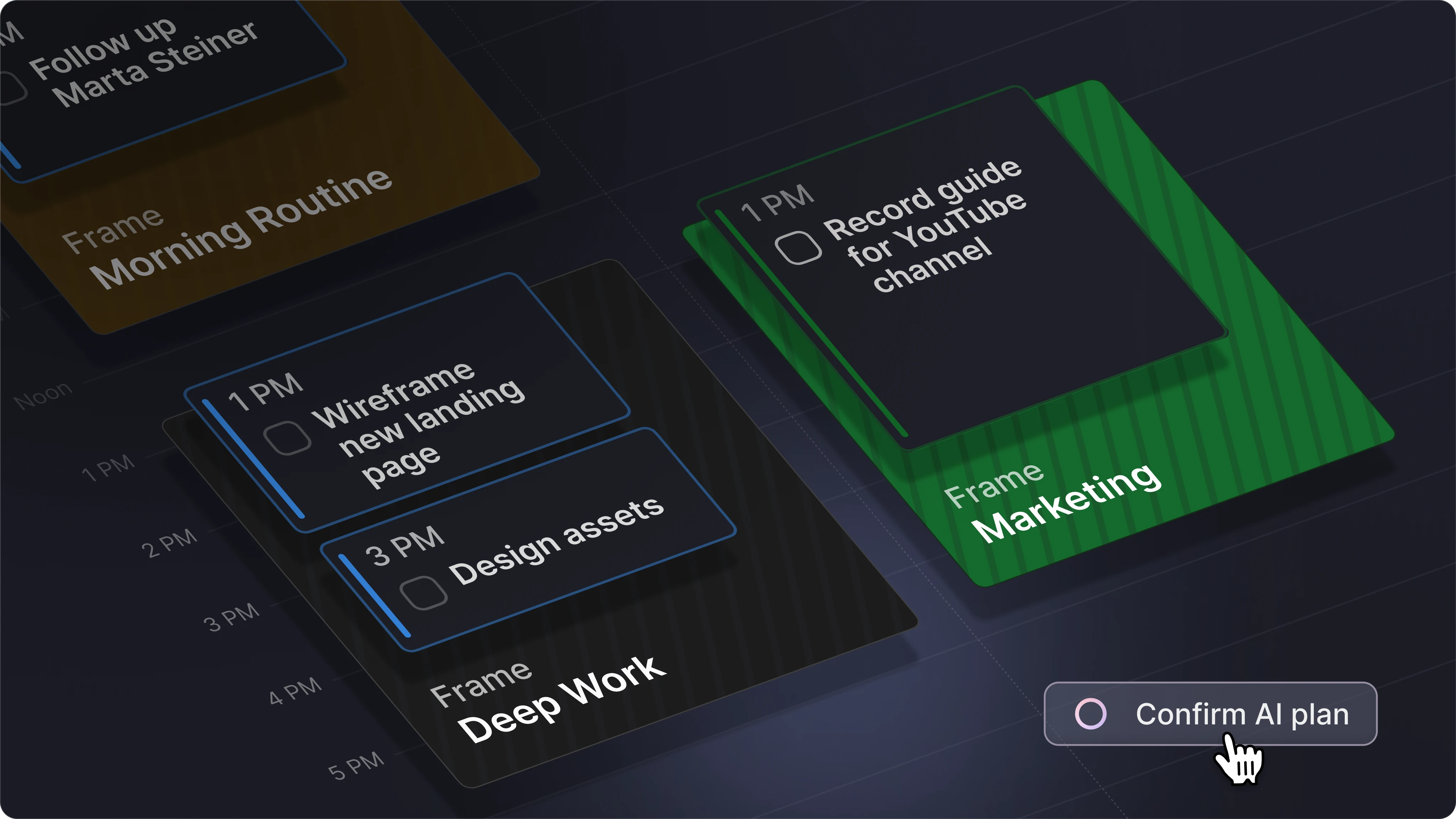Click the 1 PM timeline label
The height and width of the screenshot is (819, 1456).
coord(108,468)
